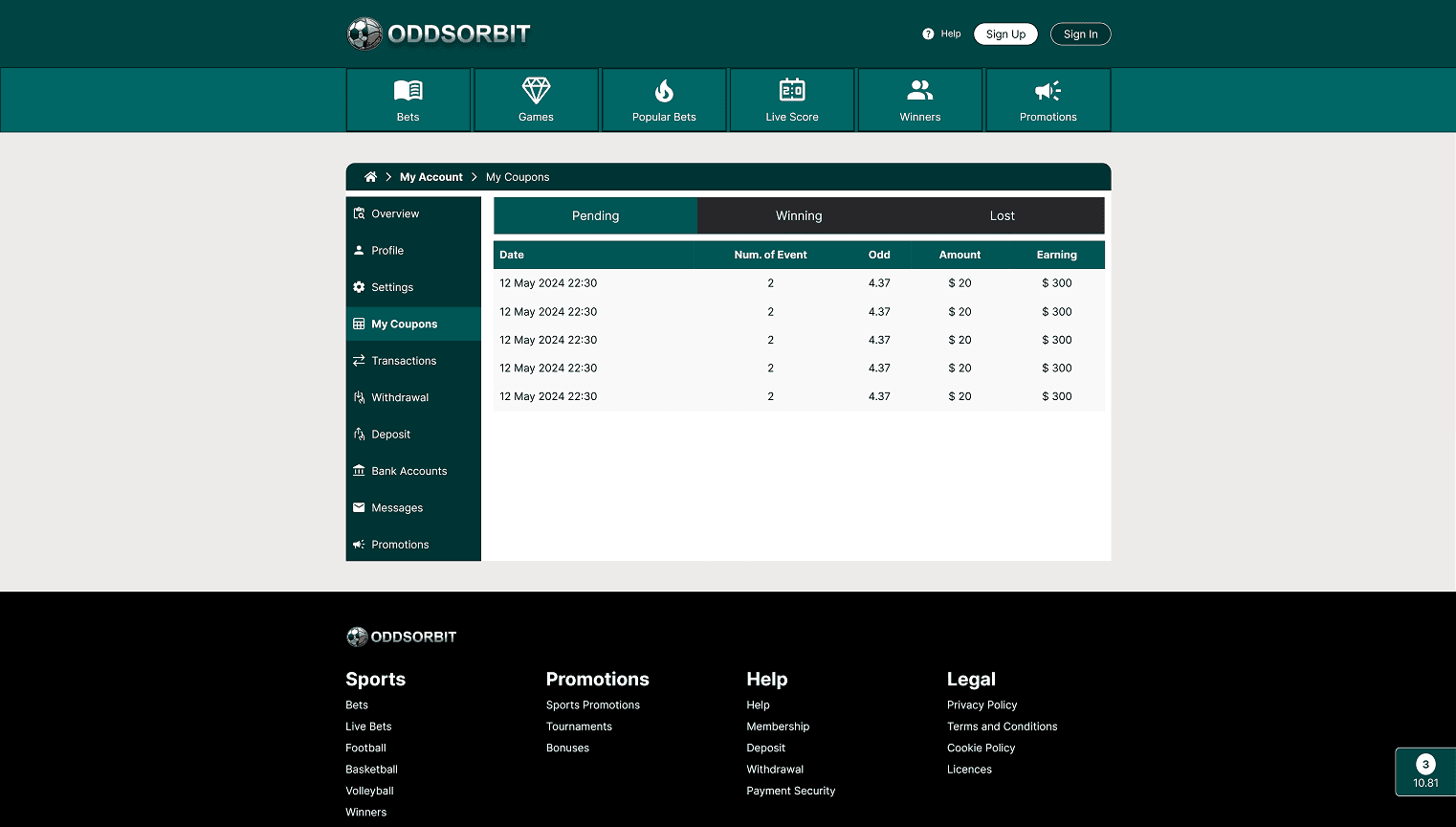Click the My Coupons table icon
The width and height of the screenshot is (1456, 827).
[x=359, y=324]
